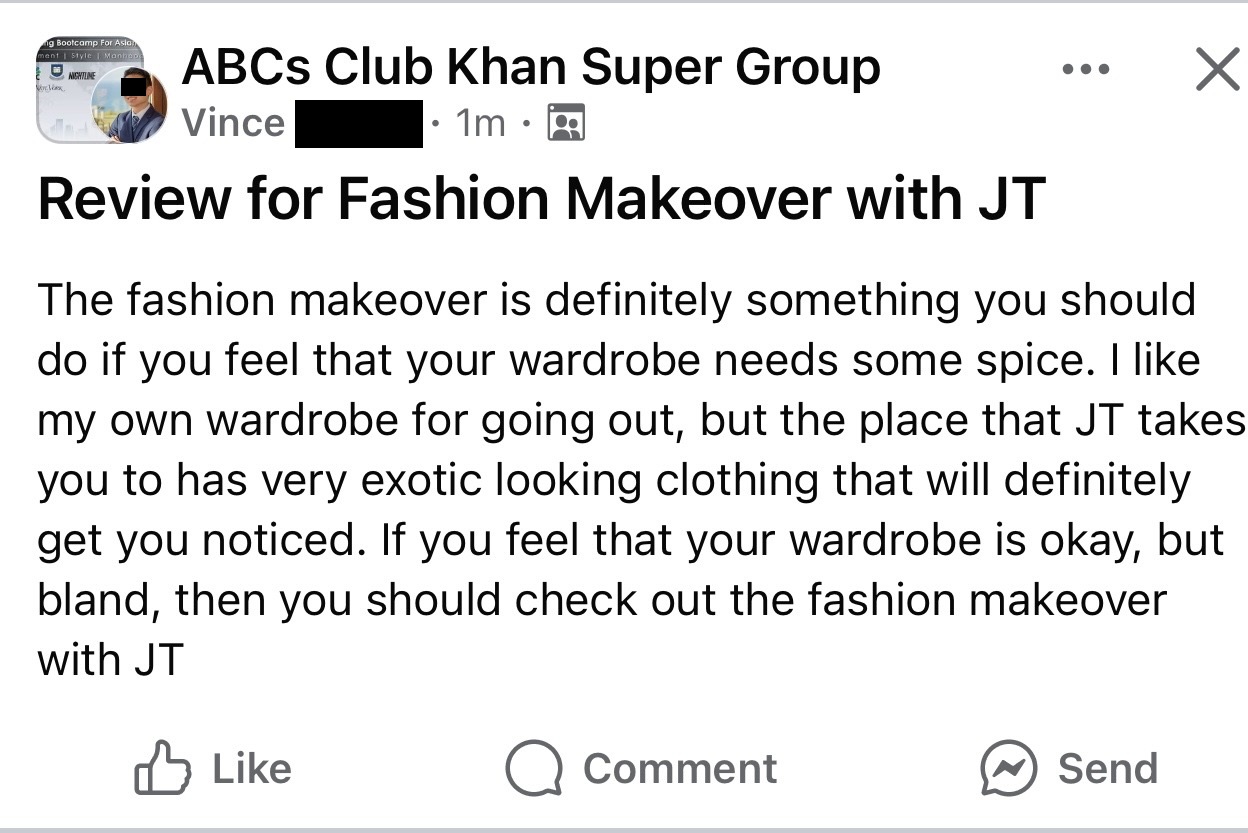Click the 1m post timestamp
The height and width of the screenshot is (833, 1248).
(479, 124)
